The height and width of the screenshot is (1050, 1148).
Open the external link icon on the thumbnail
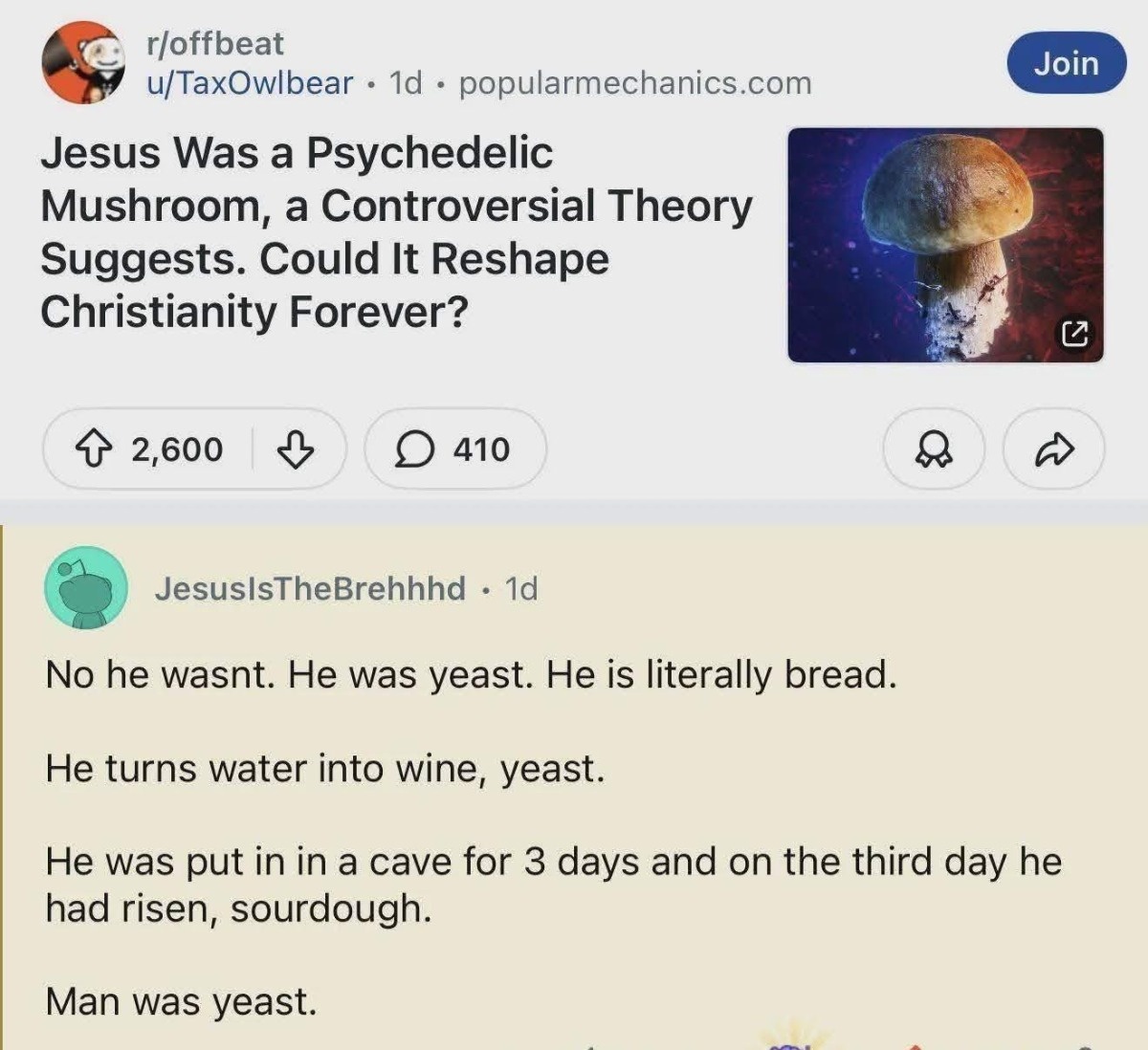point(1074,335)
